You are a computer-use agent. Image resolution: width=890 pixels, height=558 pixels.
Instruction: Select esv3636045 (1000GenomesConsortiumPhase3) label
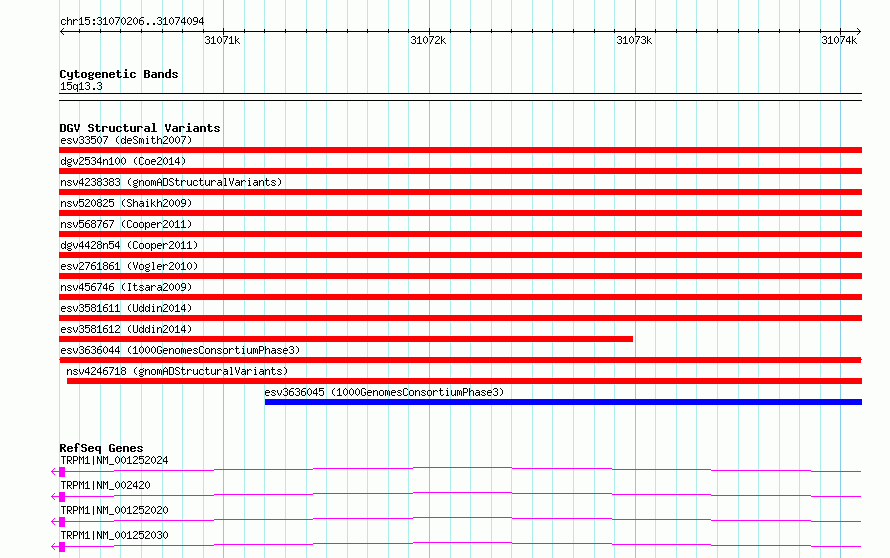384,392
